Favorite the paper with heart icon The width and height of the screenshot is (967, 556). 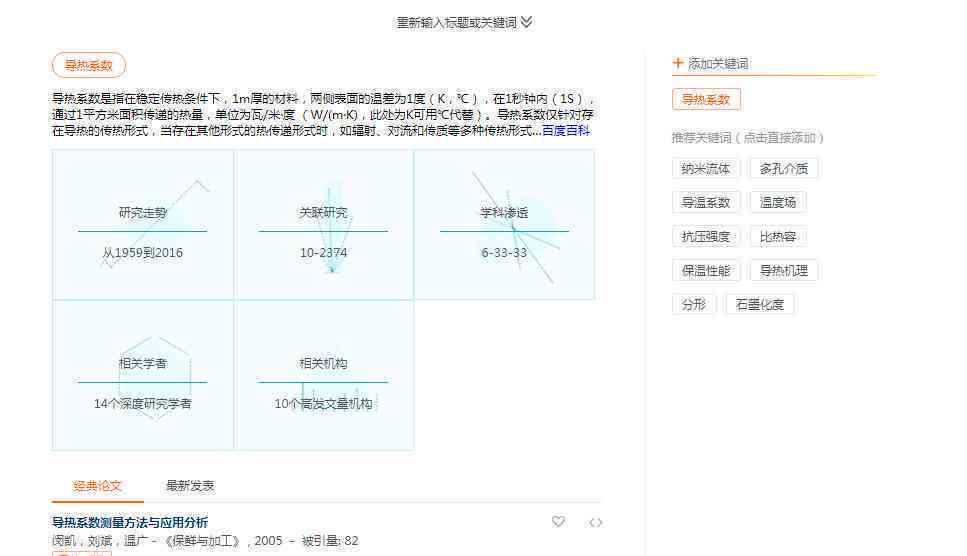point(558,521)
